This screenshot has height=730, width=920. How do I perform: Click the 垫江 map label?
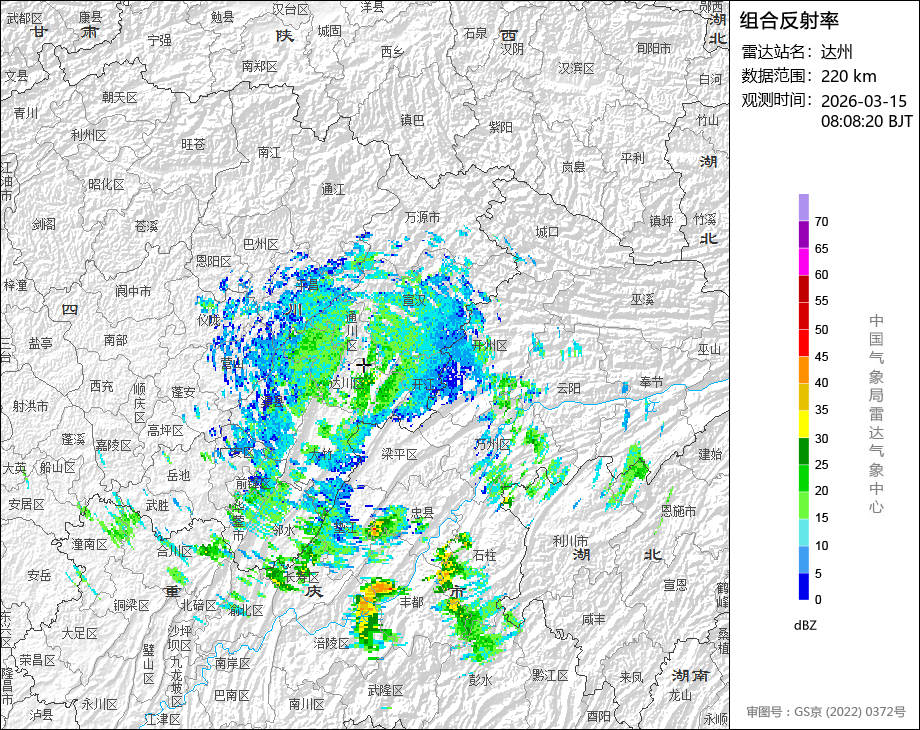pyautogui.click(x=345, y=528)
